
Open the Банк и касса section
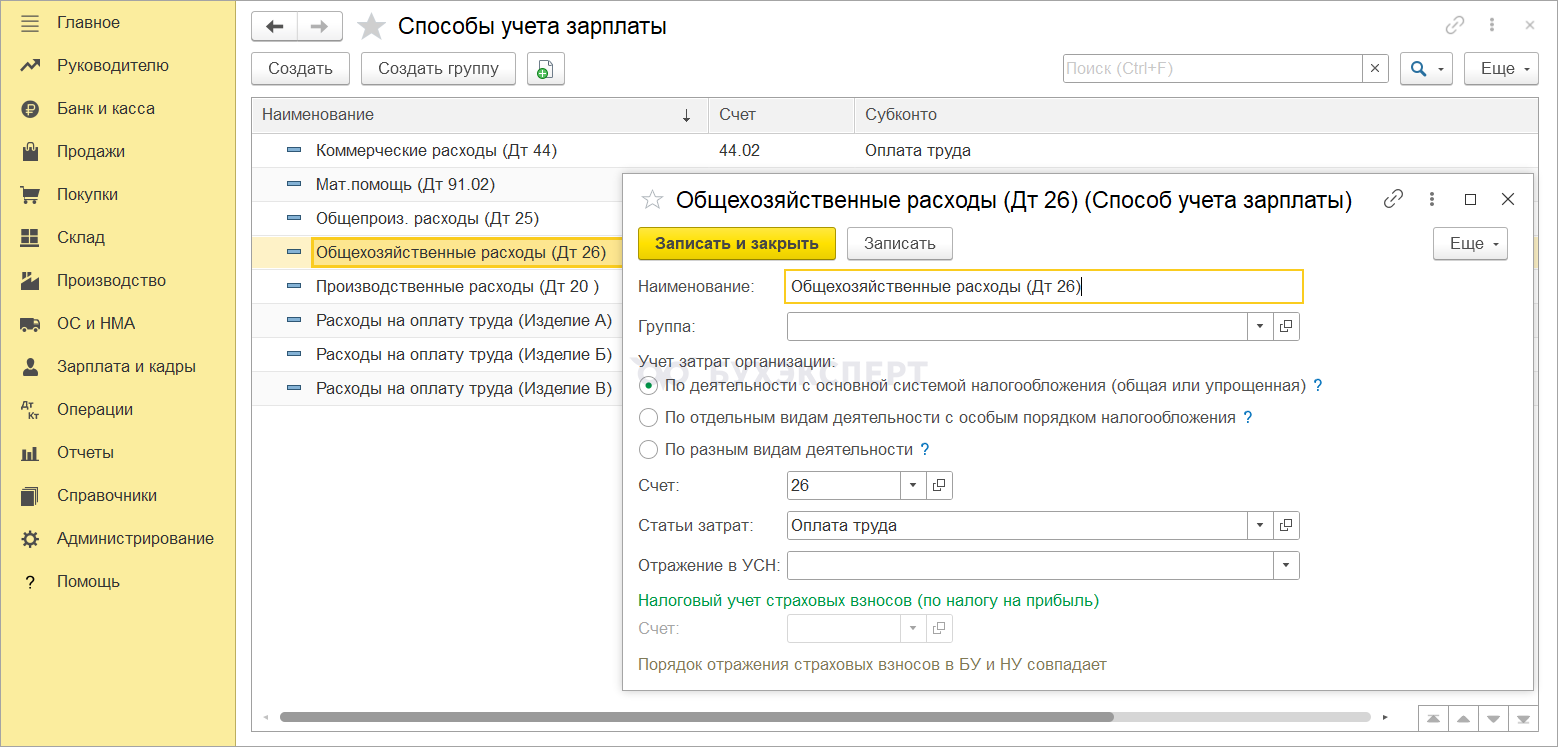point(105,108)
